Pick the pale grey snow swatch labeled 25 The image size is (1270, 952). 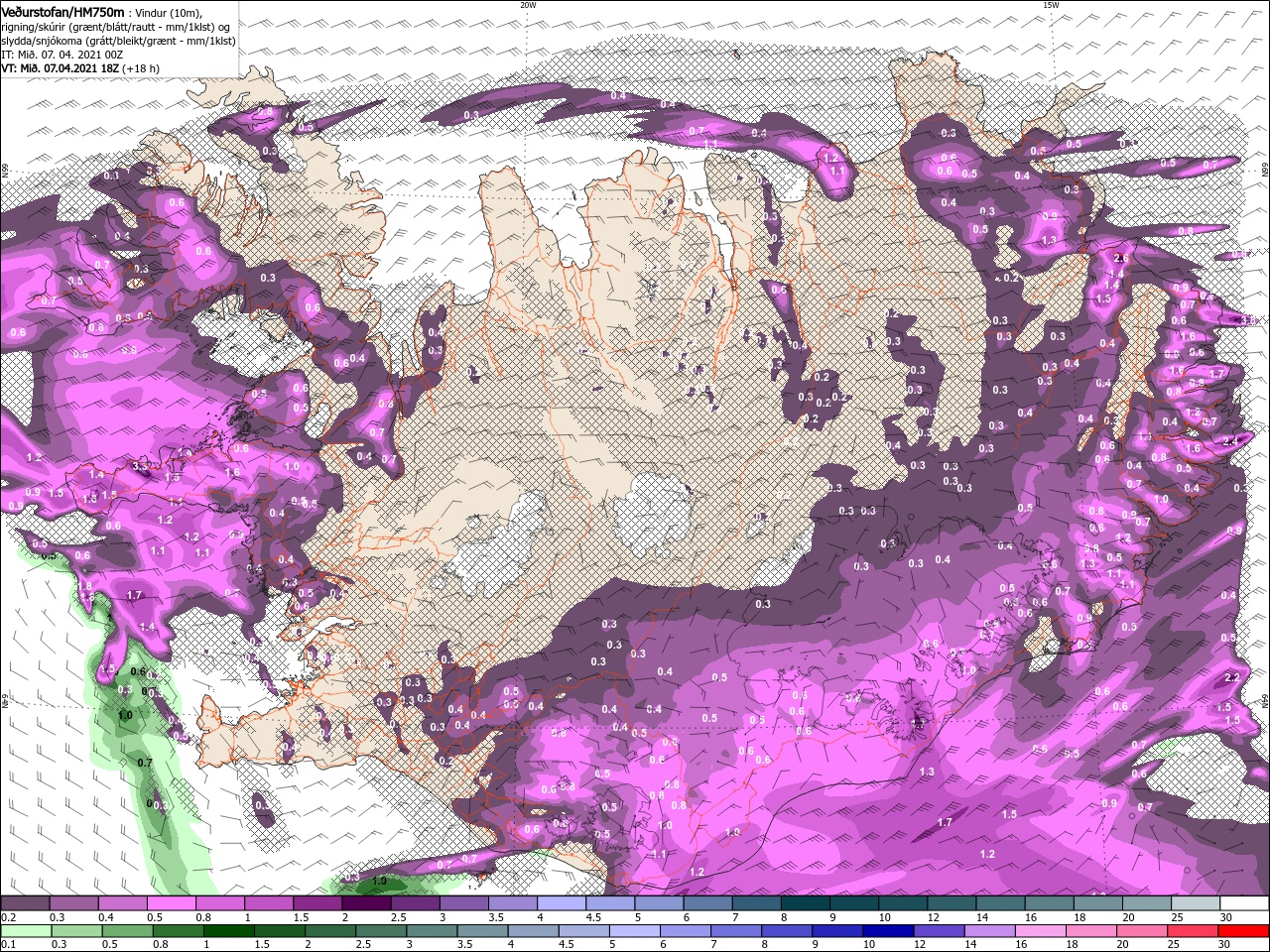point(1196,903)
